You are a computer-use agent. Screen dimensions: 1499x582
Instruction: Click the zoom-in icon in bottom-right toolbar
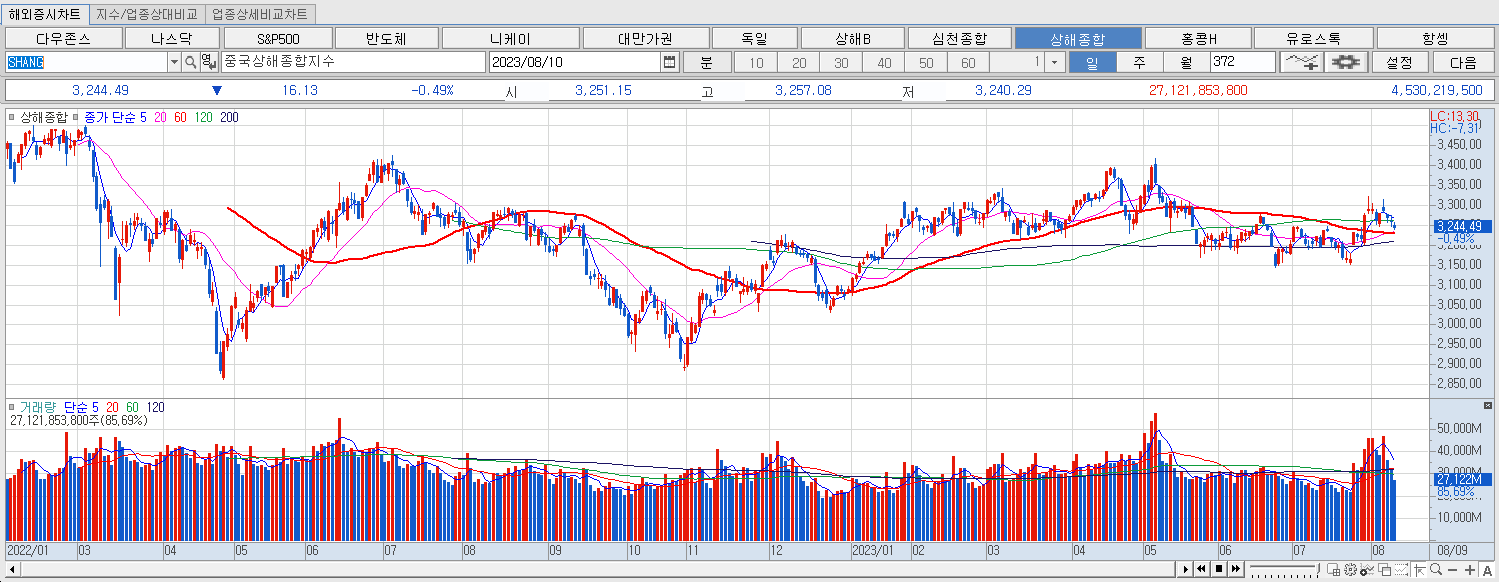[x=1469, y=570]
